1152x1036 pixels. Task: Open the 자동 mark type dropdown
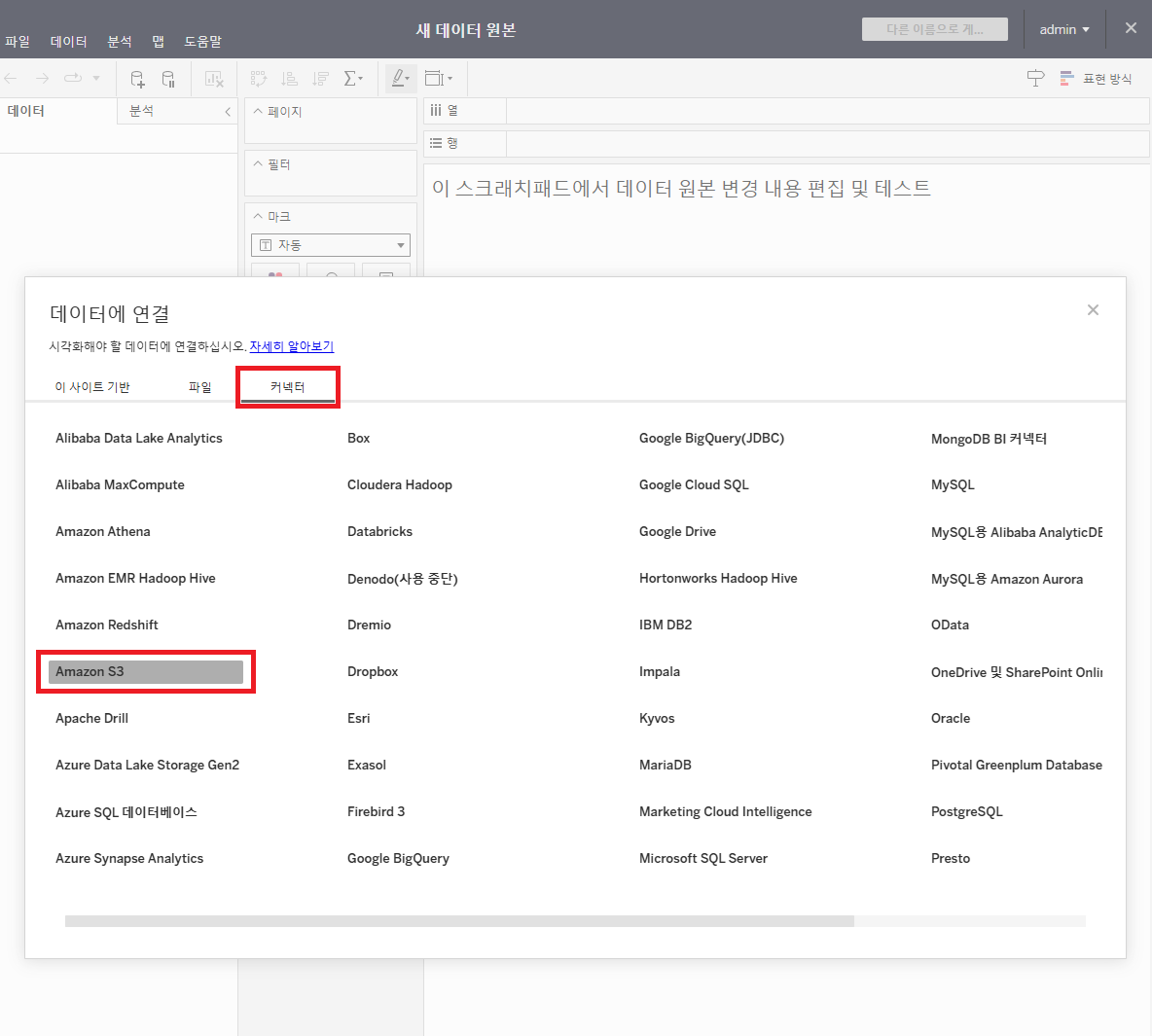tap(331, 245)
